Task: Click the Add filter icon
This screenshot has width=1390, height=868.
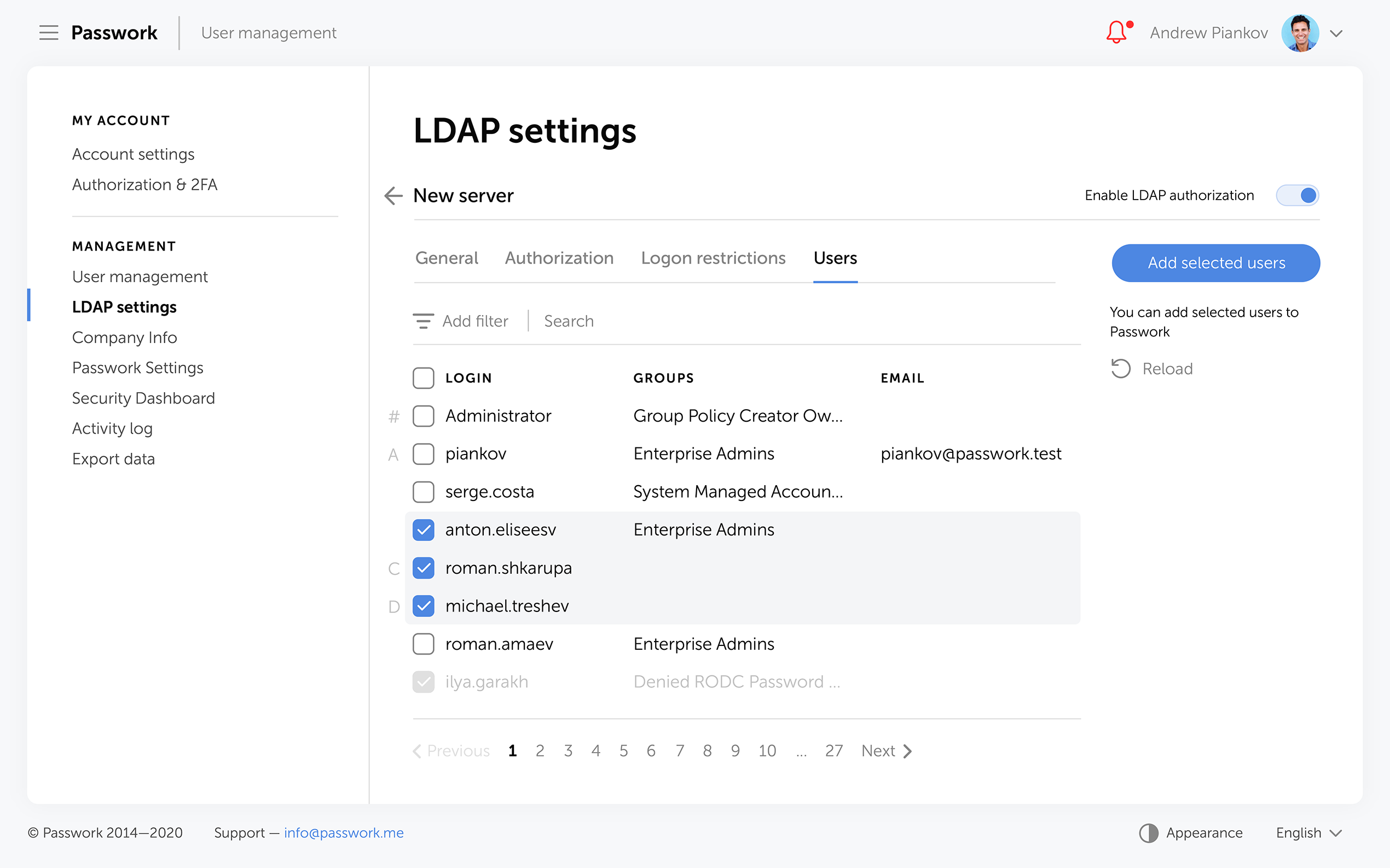Action: click(424, 321)
